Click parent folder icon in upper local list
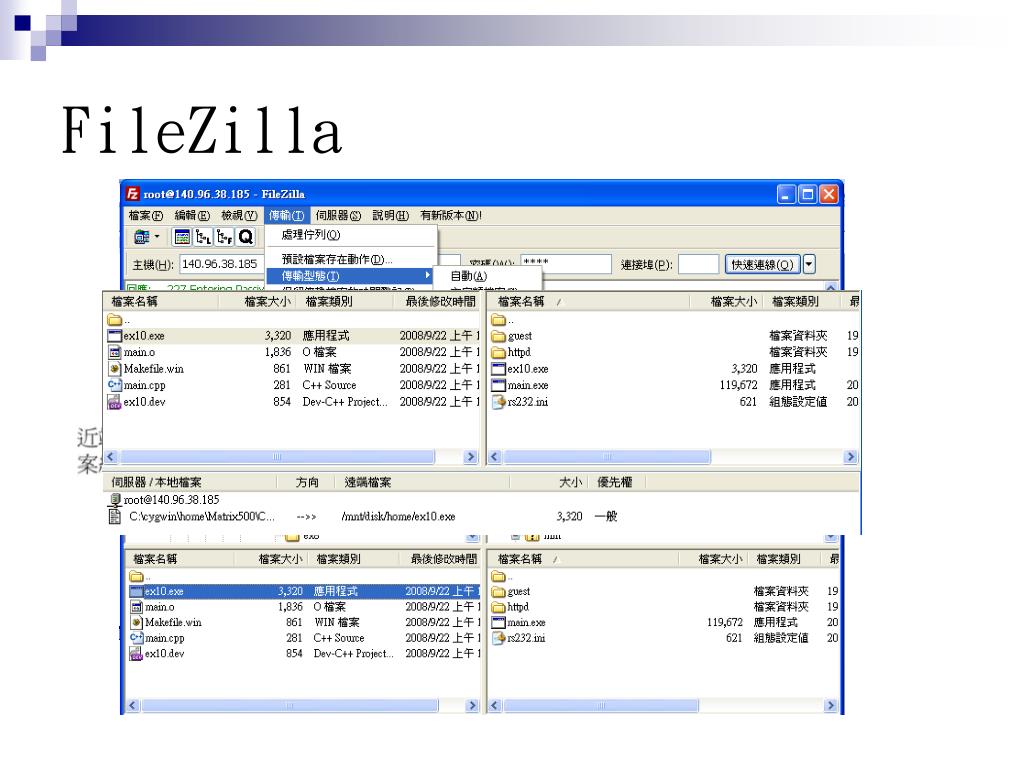1024x768 pixels. click(115, 319)
